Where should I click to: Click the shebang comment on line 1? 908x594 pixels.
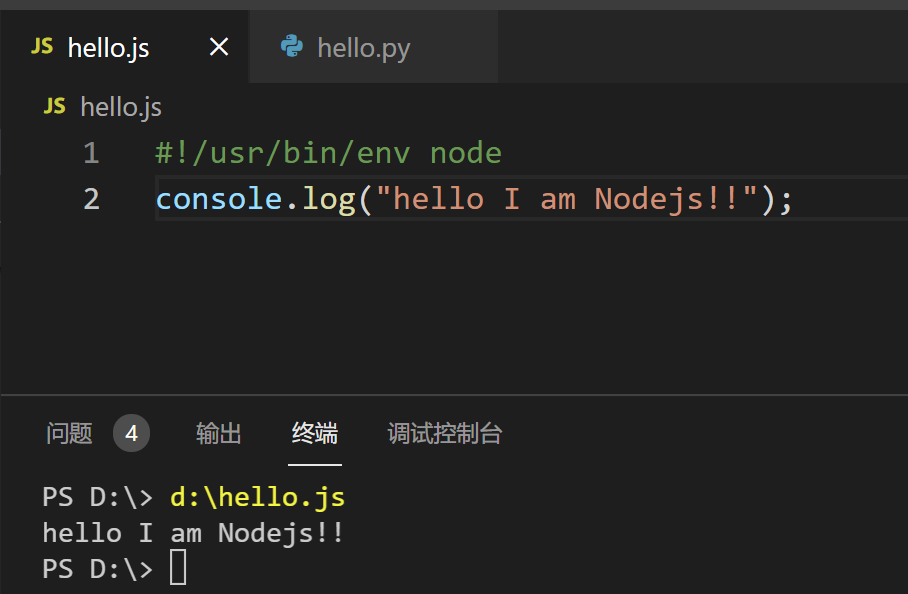[328, 153]
